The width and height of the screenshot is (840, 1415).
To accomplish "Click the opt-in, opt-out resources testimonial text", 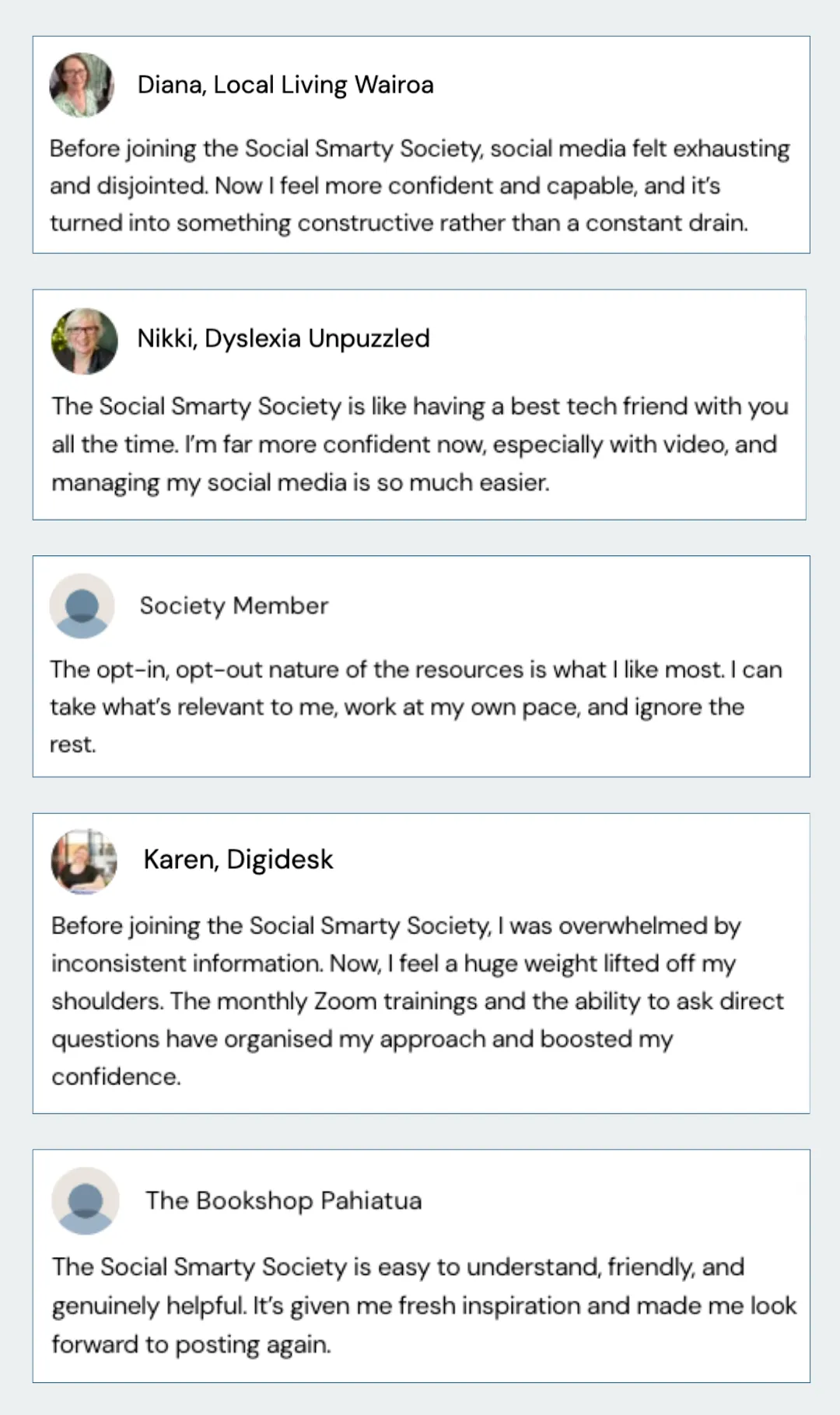I will [x=416, y=706].
